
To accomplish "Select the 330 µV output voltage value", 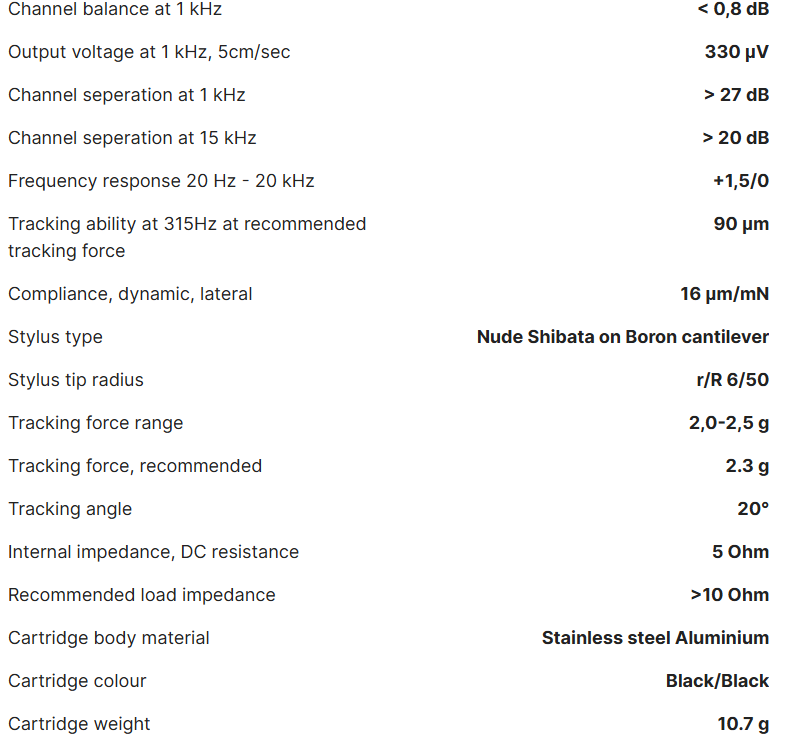I will pyautogui.click(x=736, y=52).
